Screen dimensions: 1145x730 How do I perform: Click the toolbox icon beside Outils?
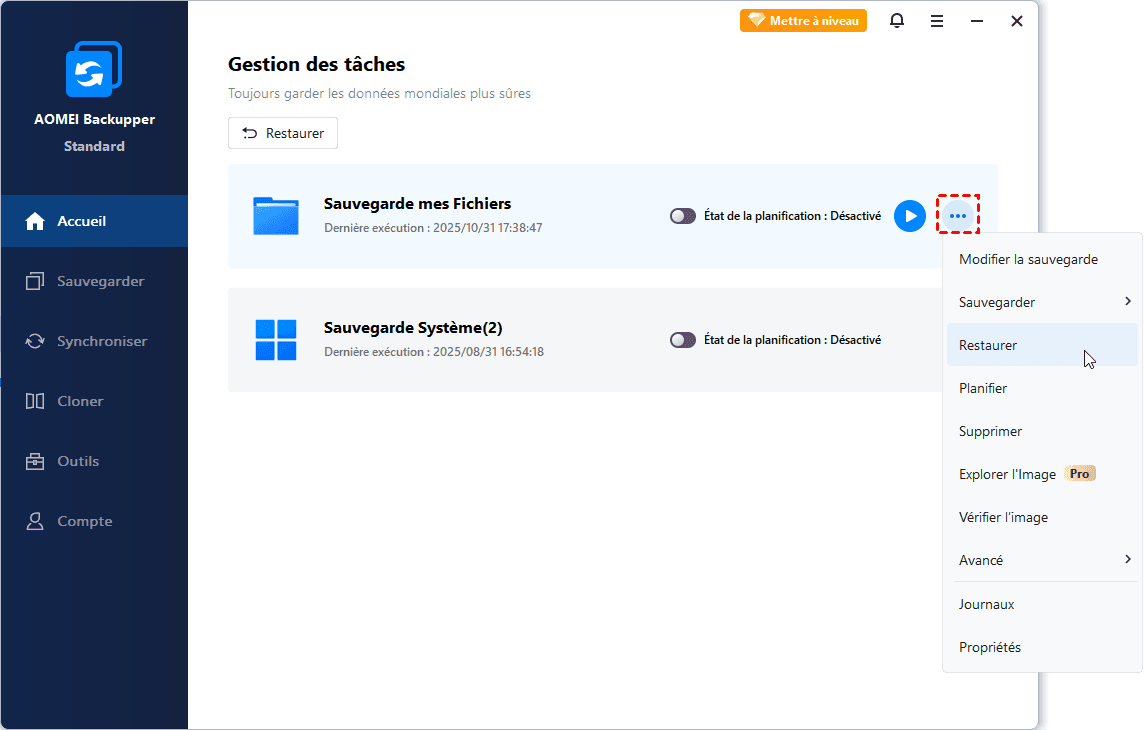coord(35,461)
